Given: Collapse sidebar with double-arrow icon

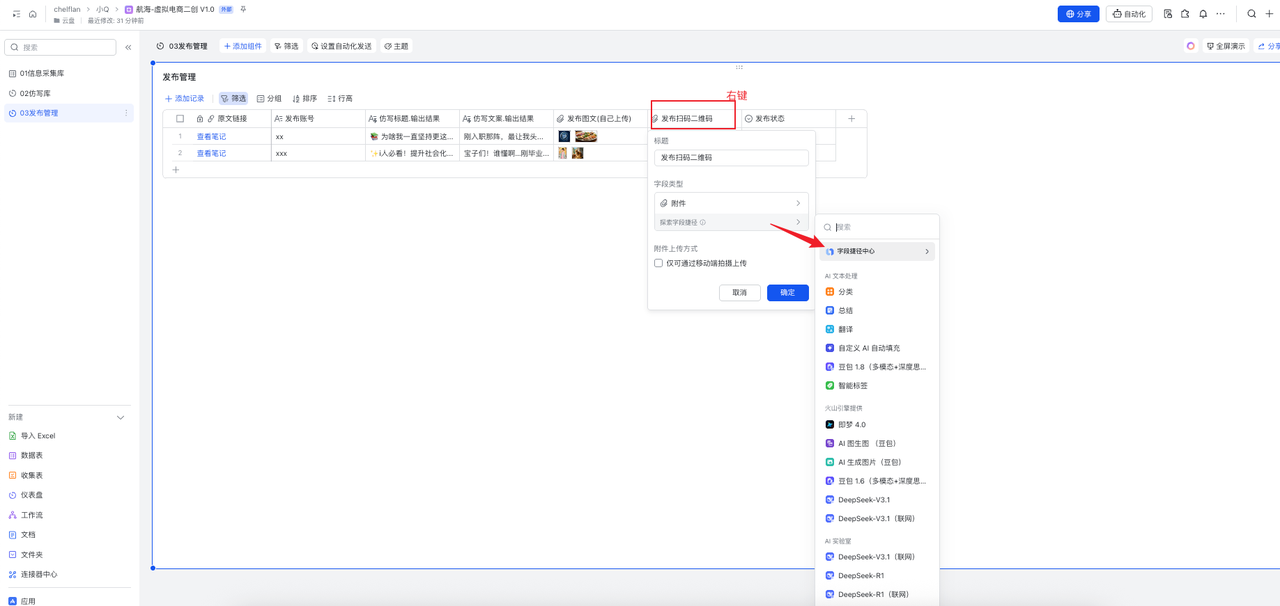Looking at the screenshot, I should [128, 47].
